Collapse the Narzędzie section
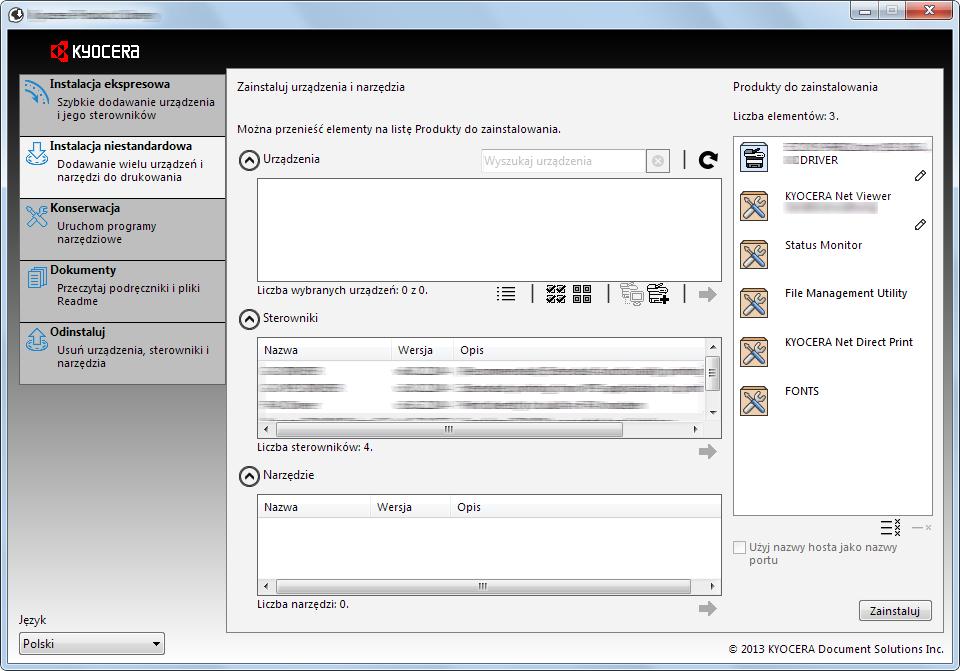The height and width of the screenshot is (671, 960). click(249, 476)
